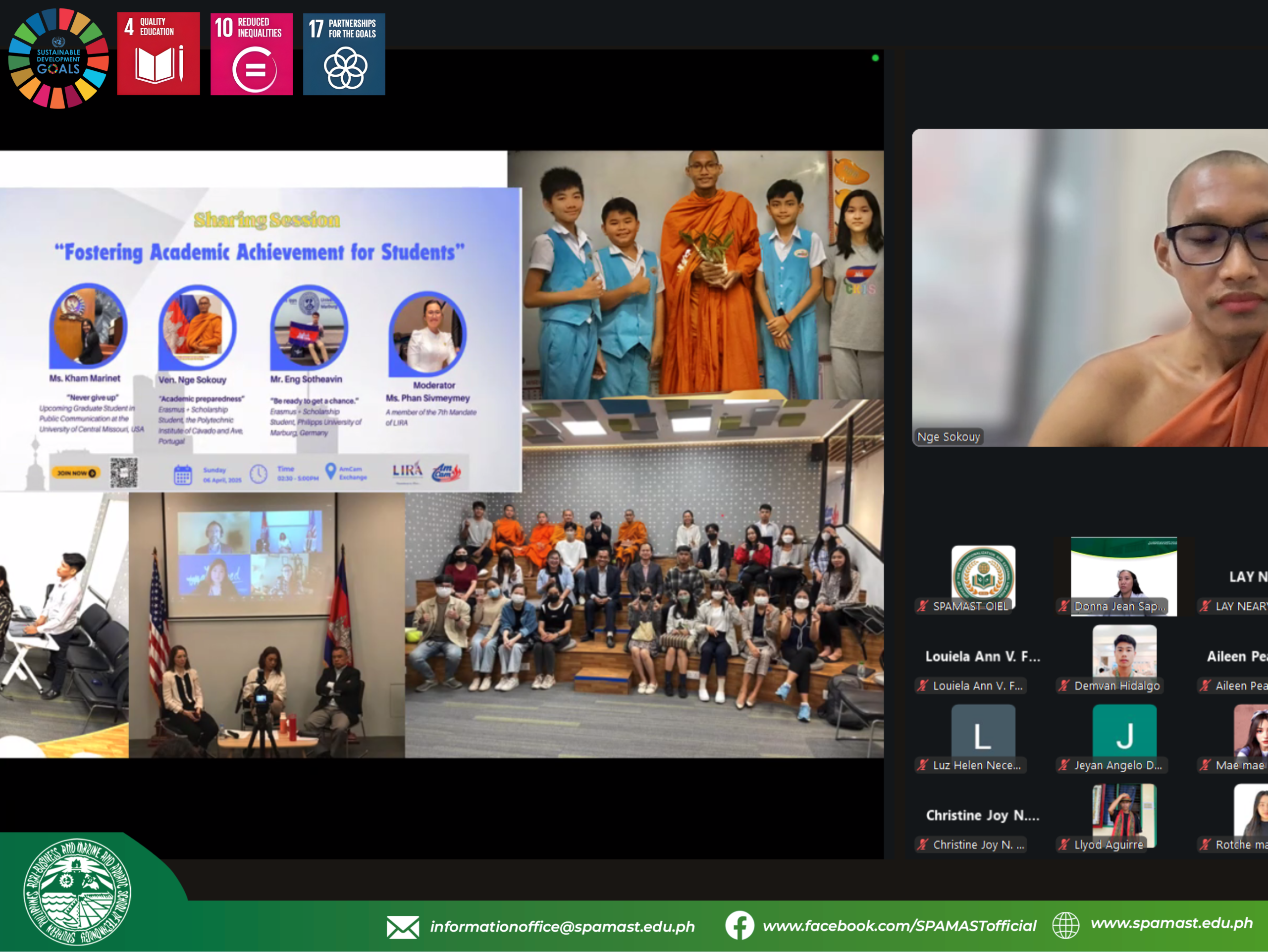Click muted mic icon beside Demvan Hidalgo
Screen dimensions: 1268x952
click(1064, 686)
